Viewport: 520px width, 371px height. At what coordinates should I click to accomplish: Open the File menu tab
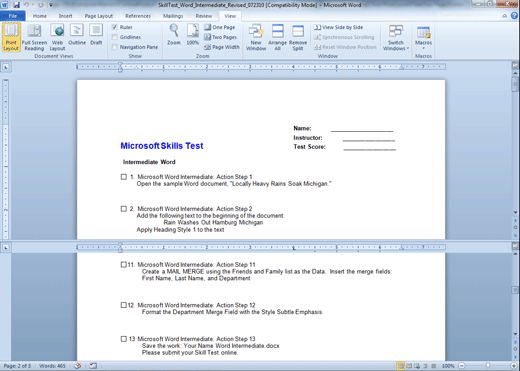[13, 16]
